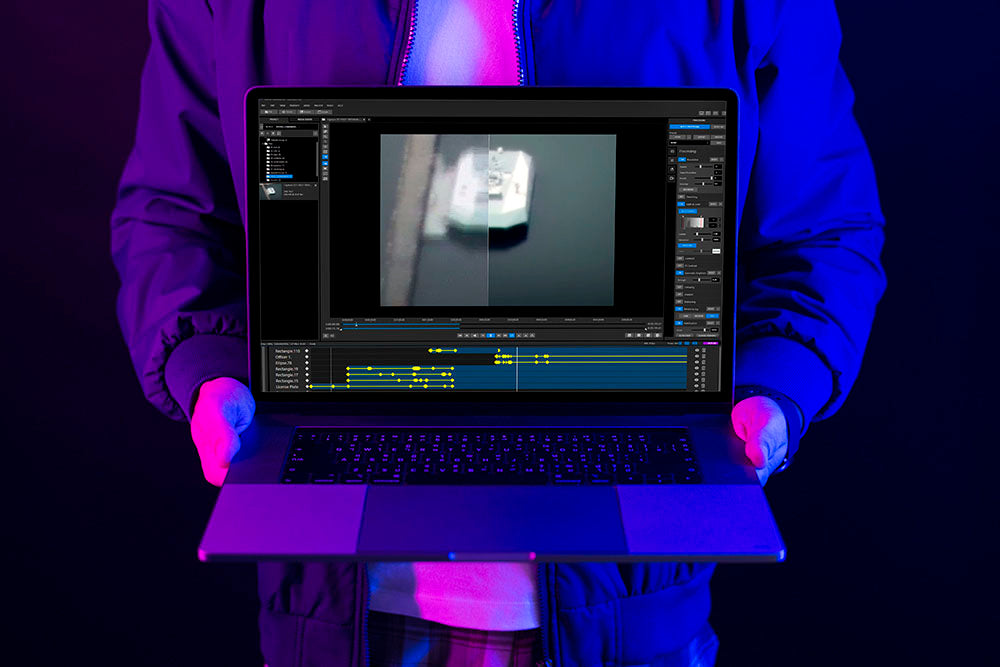Screen dimensions: 1000x667
Task: Click the blue highlighted tool in vertical viewer toolbar
Action: [x=325, y=158]
